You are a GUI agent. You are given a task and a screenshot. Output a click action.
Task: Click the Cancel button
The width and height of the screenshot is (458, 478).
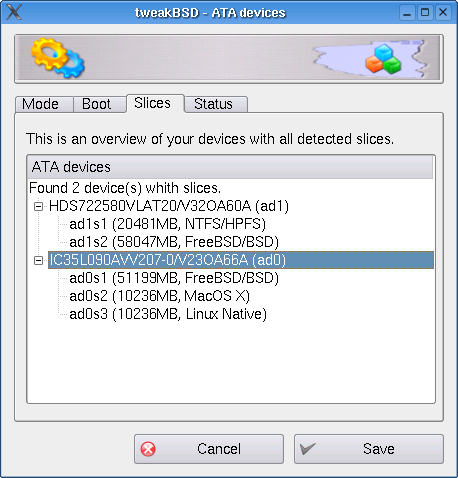(x=209, y=449)
